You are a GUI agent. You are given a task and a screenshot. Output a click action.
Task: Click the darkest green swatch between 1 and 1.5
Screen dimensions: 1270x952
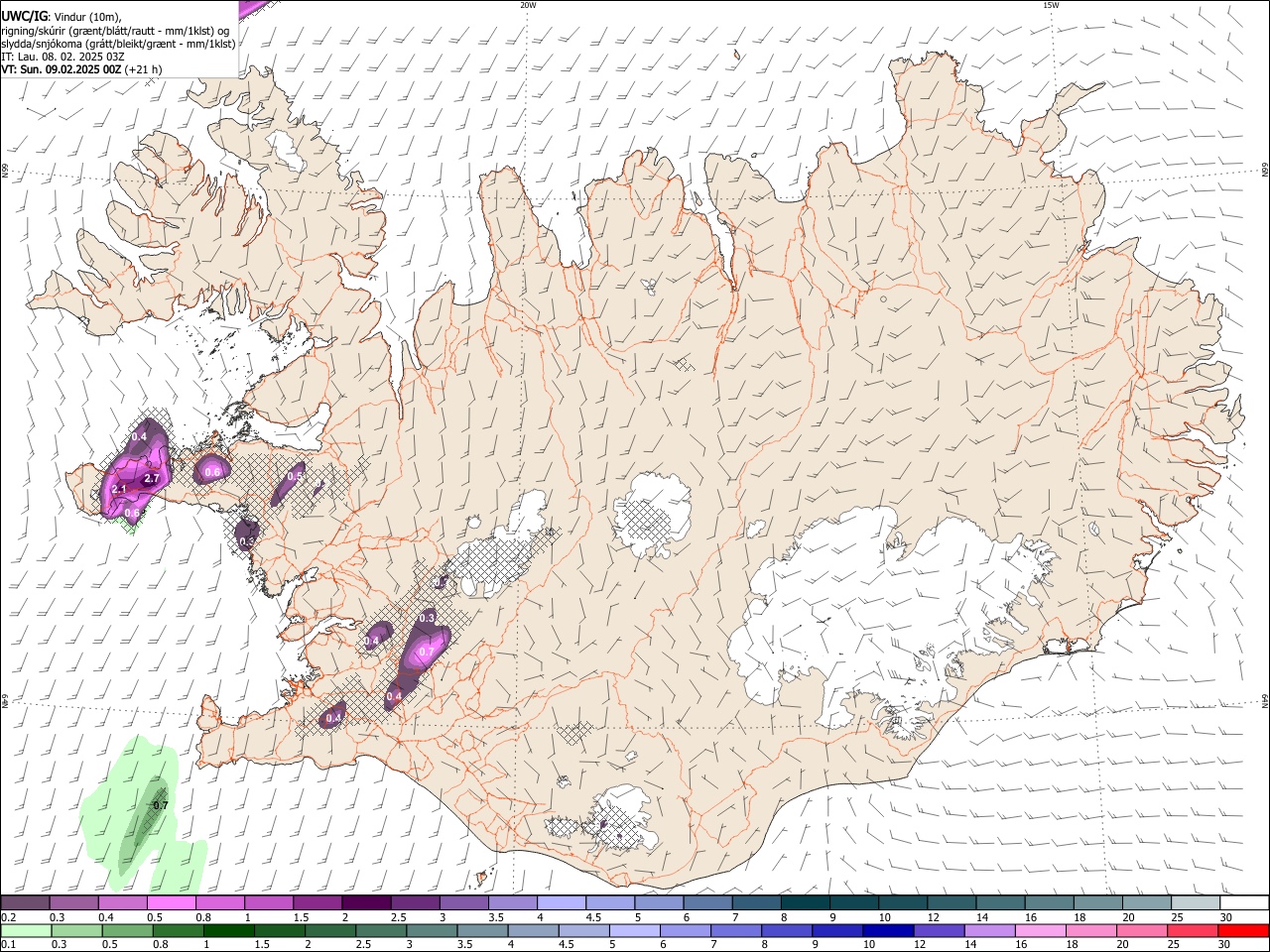(x=227, y=931)
